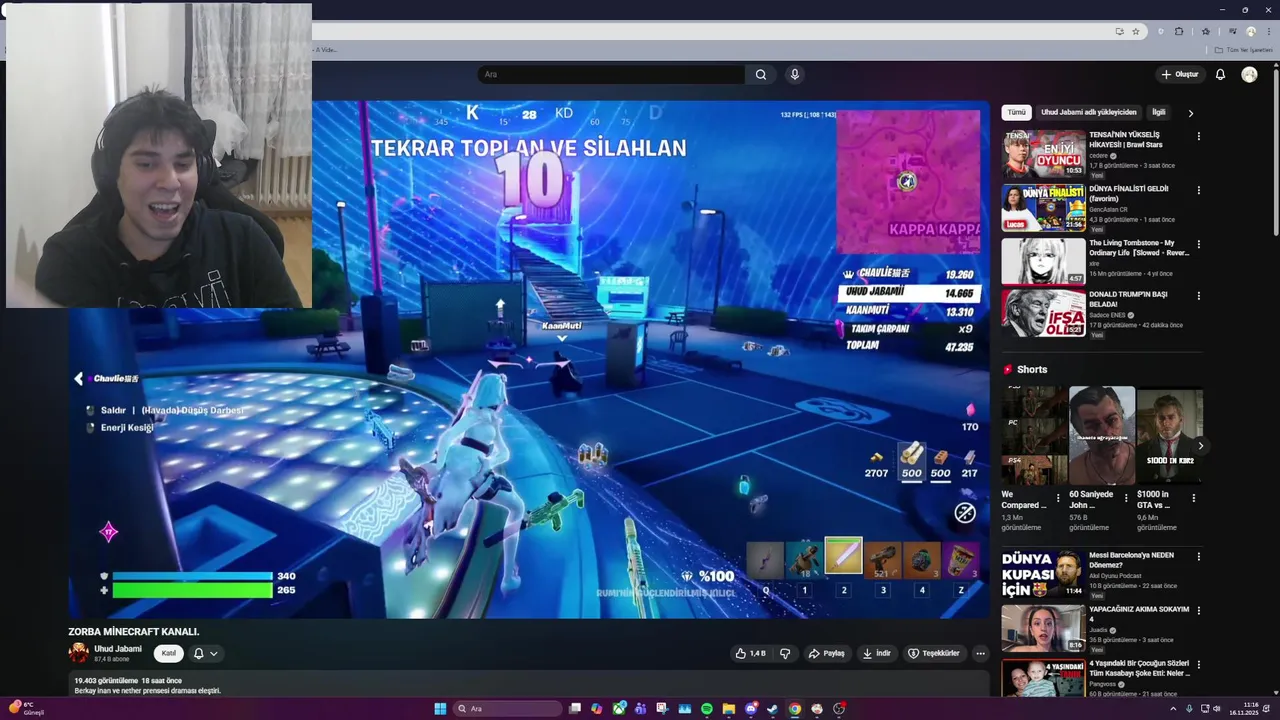Select the İlgili filter chip

click(x=1158, y=113)
